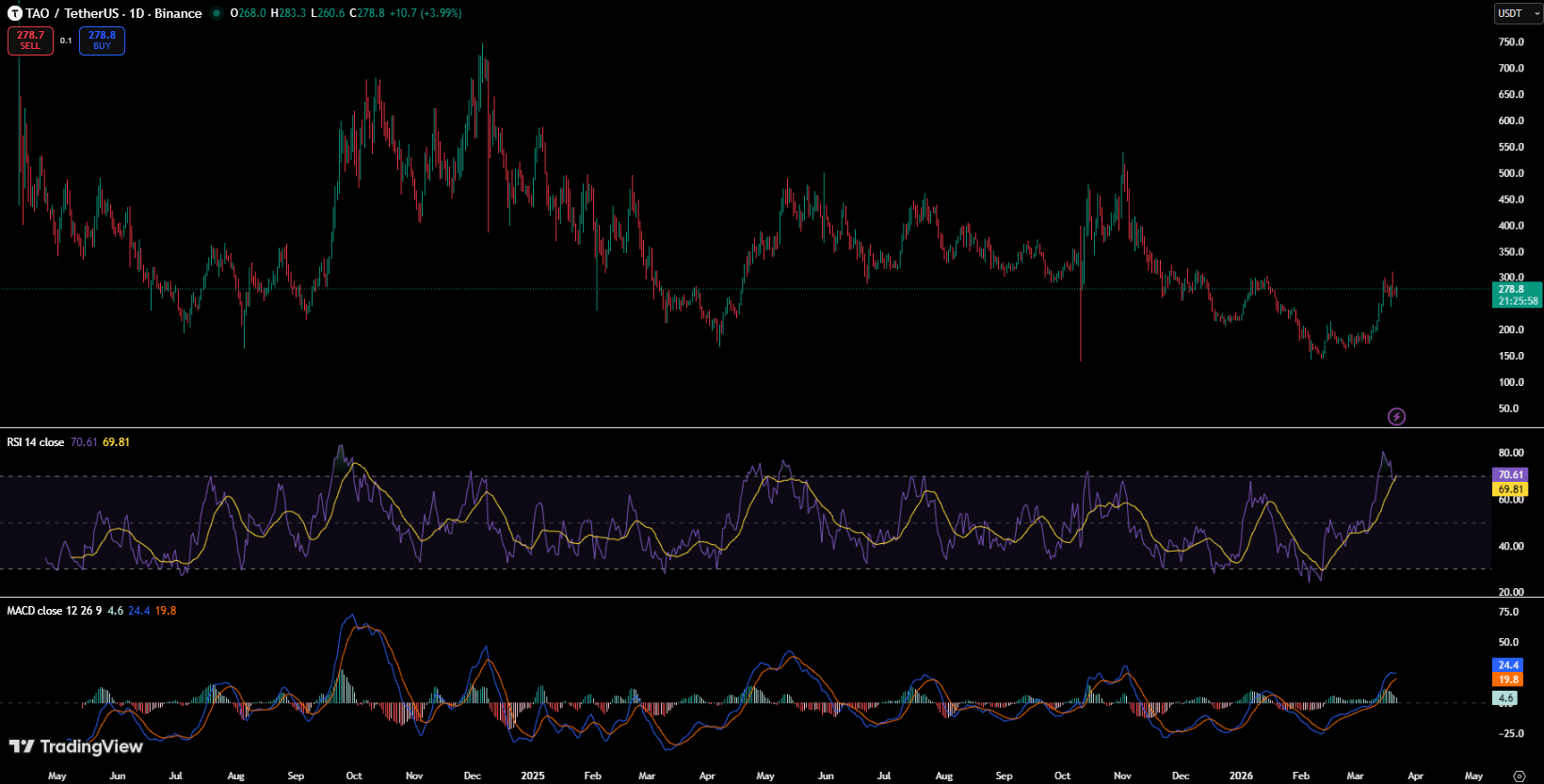The width and height of the screenshot is (1544, 784).
Task: Click the TAO coin logo icon
Action: pyautogui.click(x=15, y=13)
